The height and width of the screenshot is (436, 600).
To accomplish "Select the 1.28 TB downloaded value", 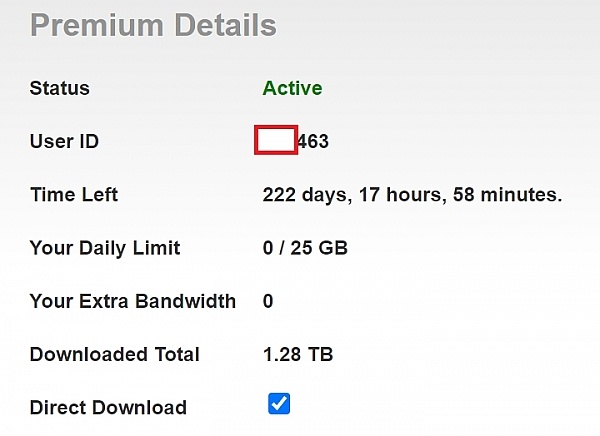I will click(x=298, y=354).
